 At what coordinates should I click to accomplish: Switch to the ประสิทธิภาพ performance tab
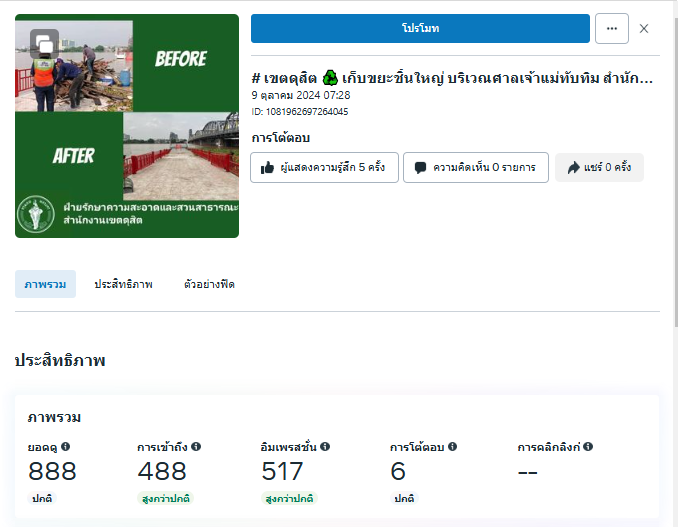click(x=123, y=284)
